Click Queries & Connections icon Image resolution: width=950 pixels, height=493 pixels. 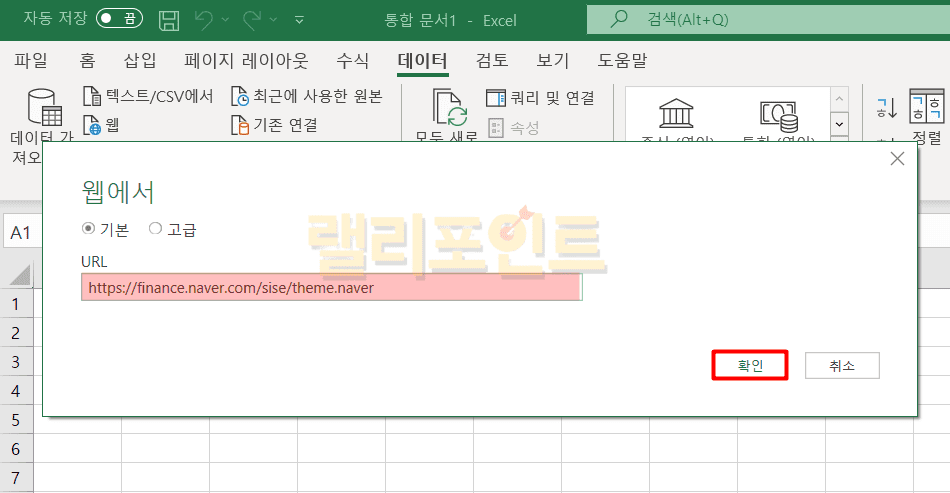tap(496, 97)
